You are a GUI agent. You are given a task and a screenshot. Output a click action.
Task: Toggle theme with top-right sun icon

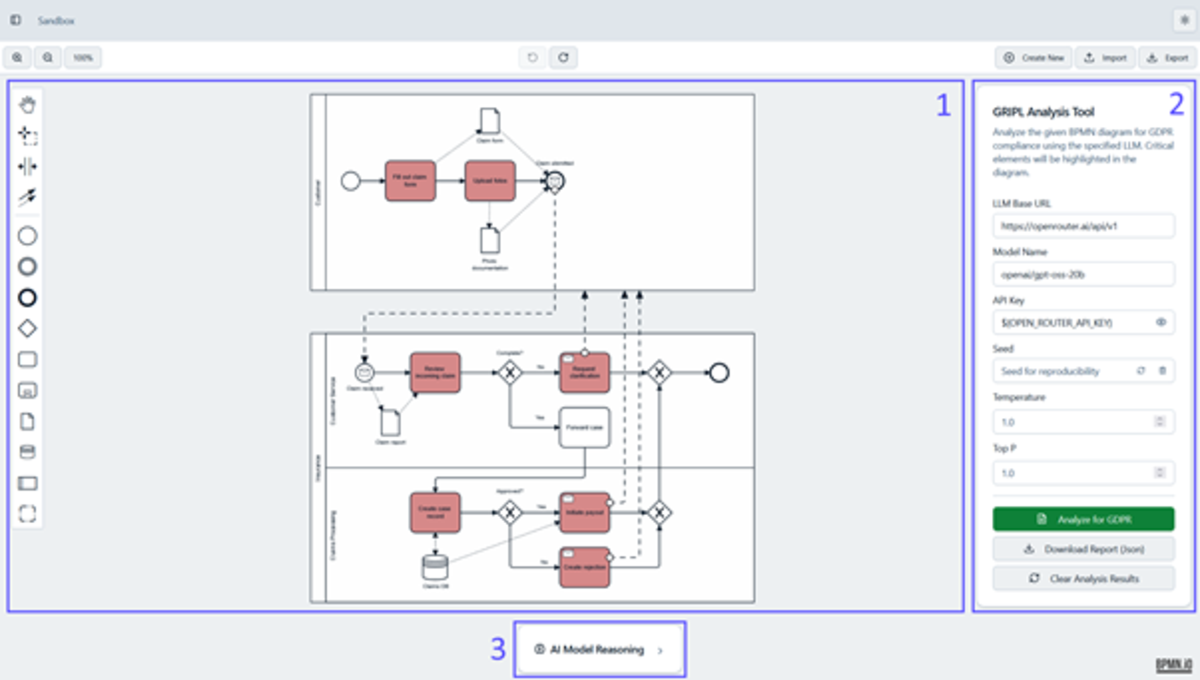(1184, 20)
